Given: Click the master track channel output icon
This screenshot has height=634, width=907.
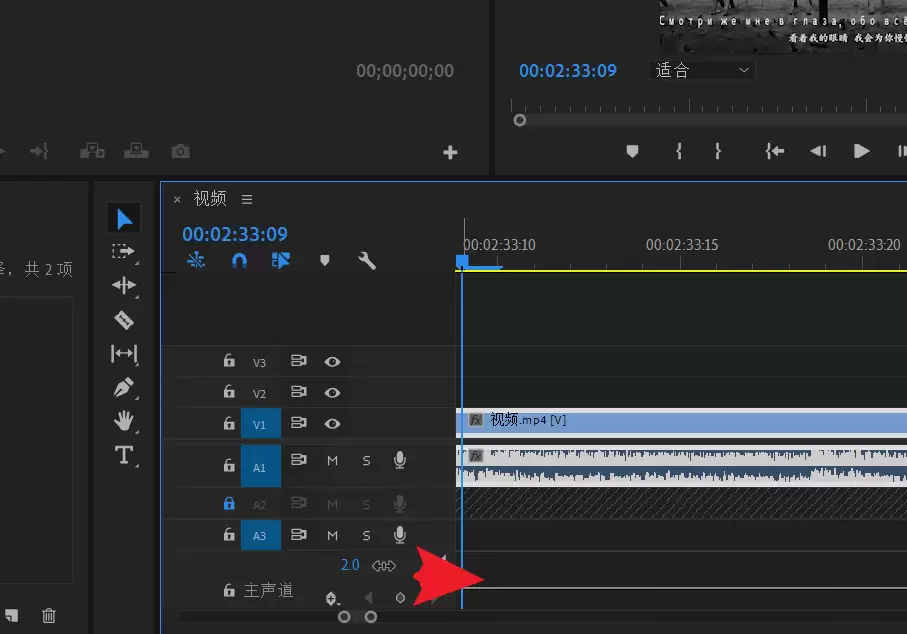Looking at the screenshot, I should [x=384, y=566].
